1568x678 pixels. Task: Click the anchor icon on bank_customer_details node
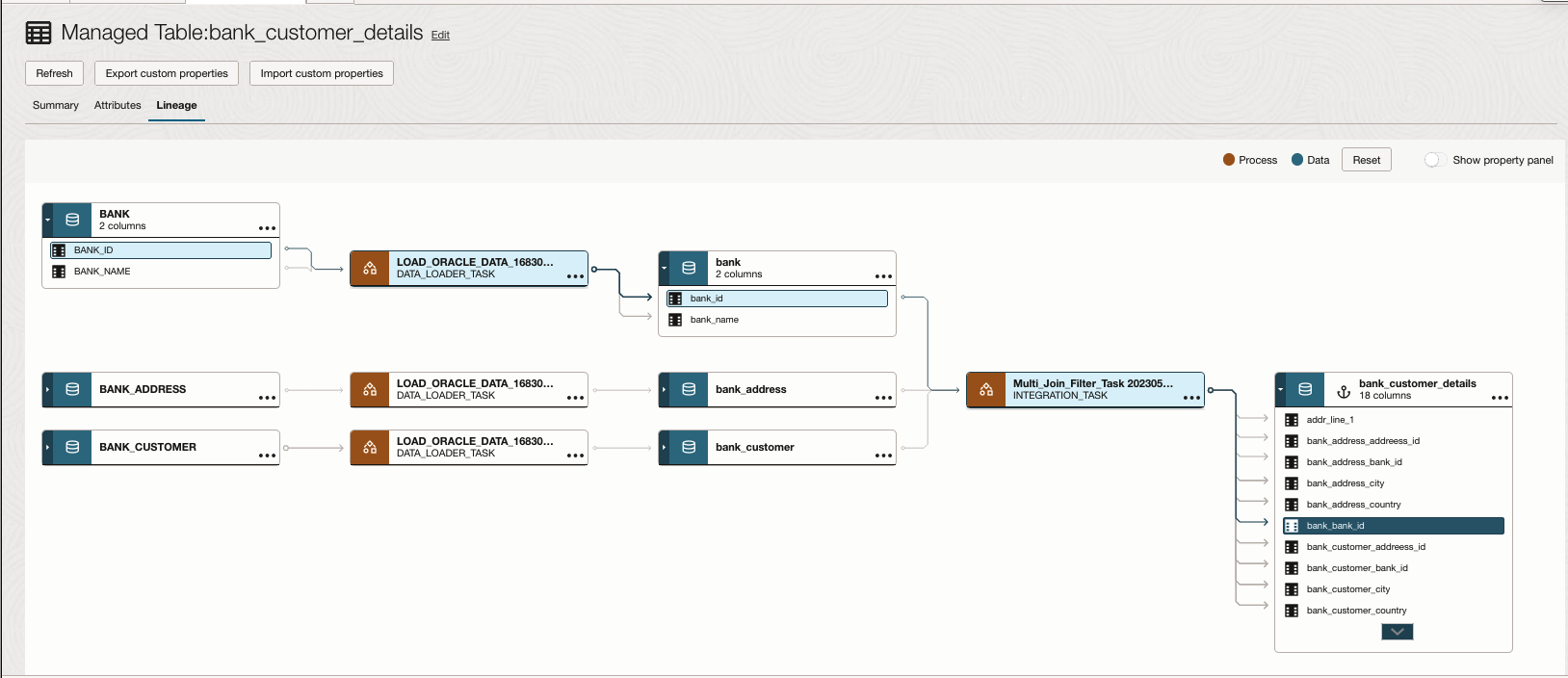[1344, 392]
